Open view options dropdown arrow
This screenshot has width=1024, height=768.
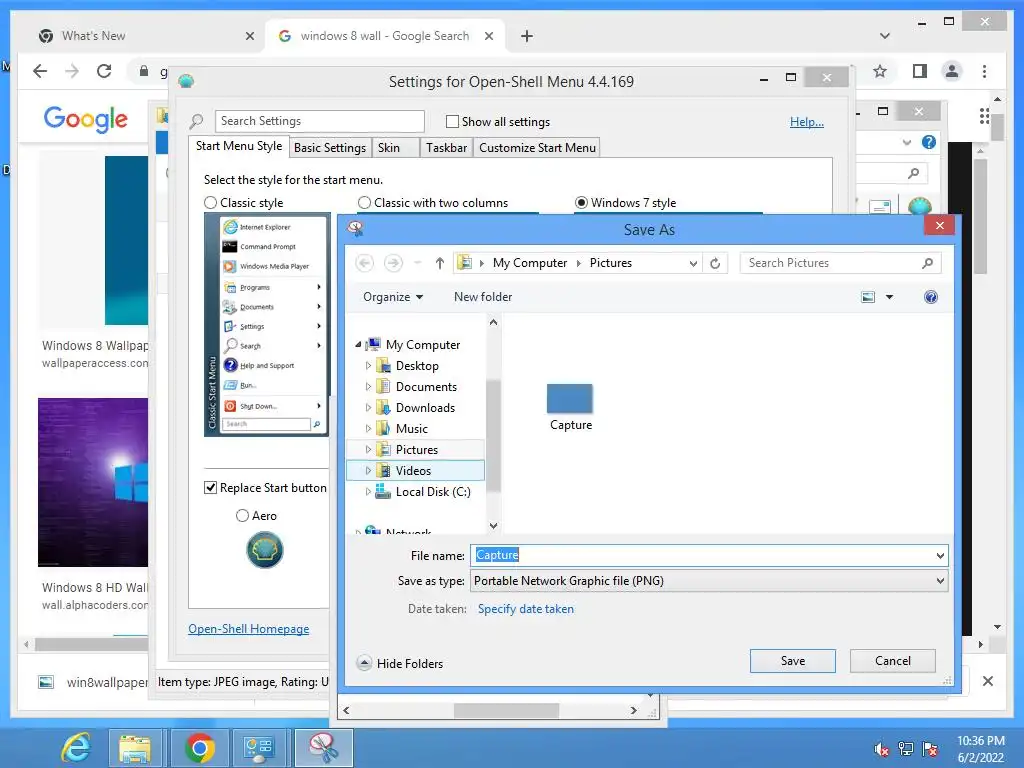coord(889,297)
